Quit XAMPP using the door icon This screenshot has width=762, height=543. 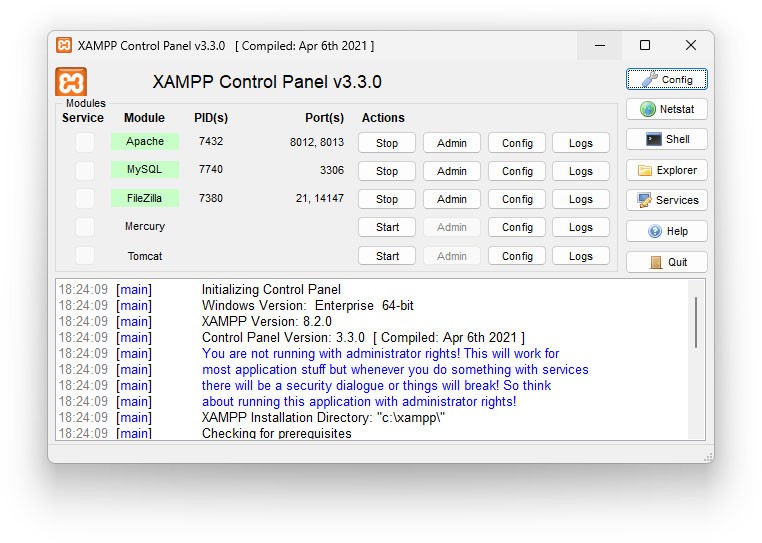click(x=667, y=262)
